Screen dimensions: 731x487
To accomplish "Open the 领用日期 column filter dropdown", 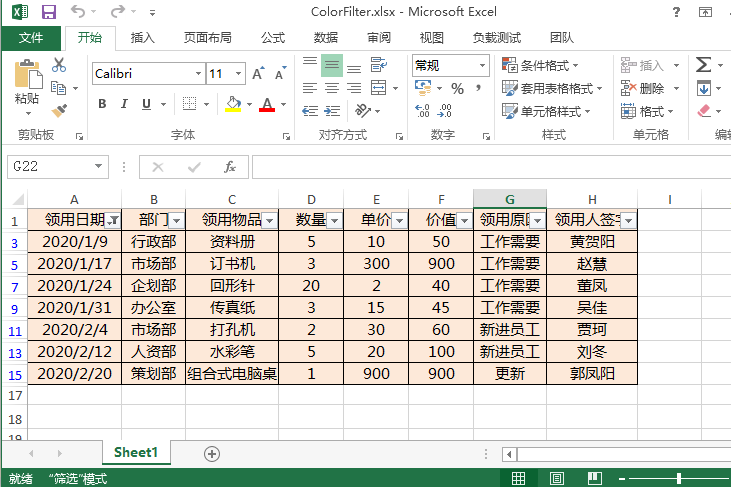I will click(112, 221).
